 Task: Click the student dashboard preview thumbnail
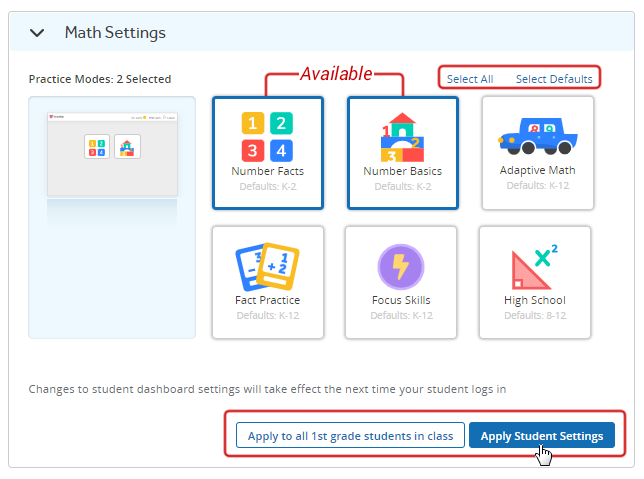click(112, 154)
